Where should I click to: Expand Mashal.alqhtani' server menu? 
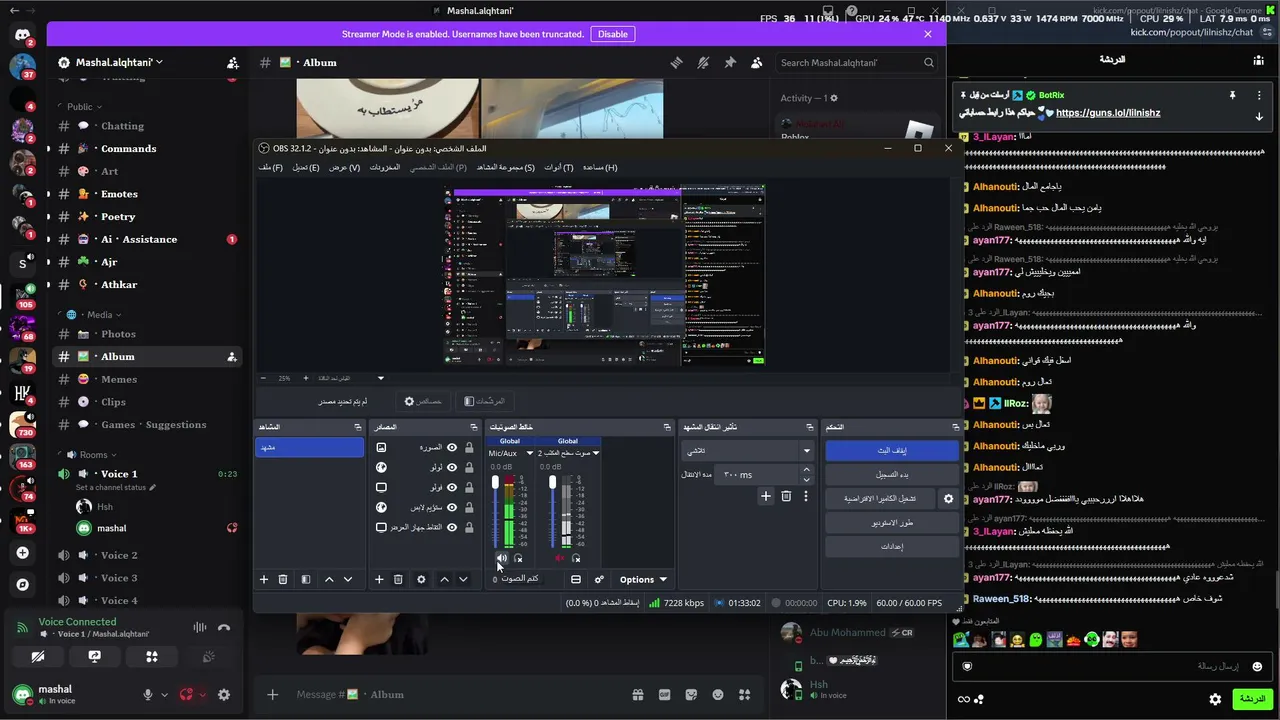pyautogui.click(x=118, y=62)
